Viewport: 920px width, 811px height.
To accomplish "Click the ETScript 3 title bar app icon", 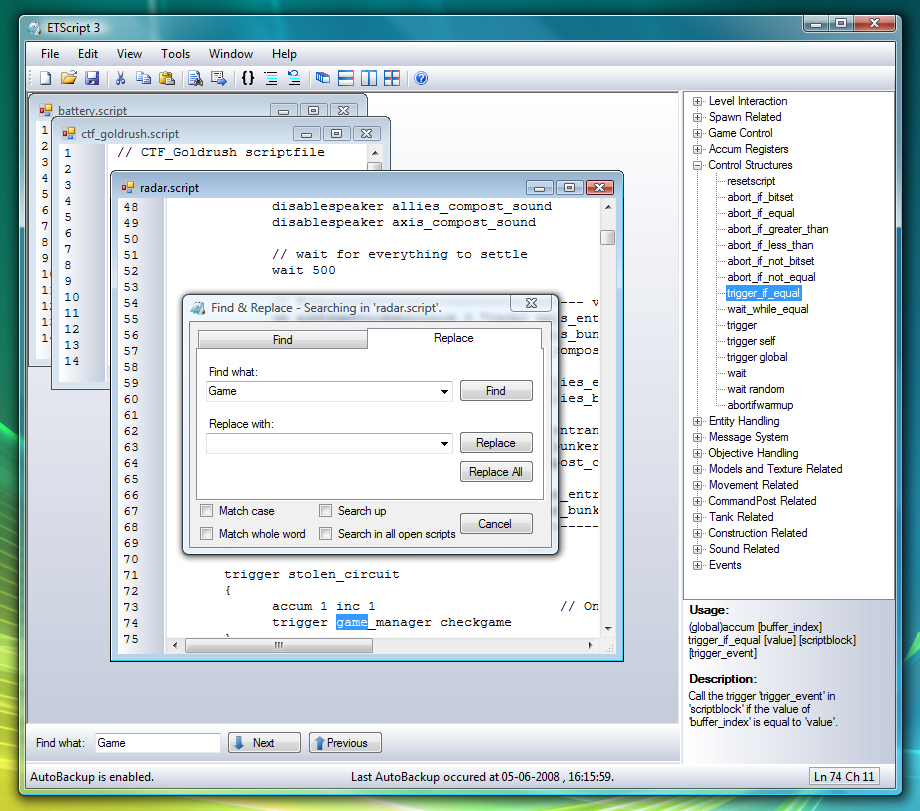I will tap(35, 28).
